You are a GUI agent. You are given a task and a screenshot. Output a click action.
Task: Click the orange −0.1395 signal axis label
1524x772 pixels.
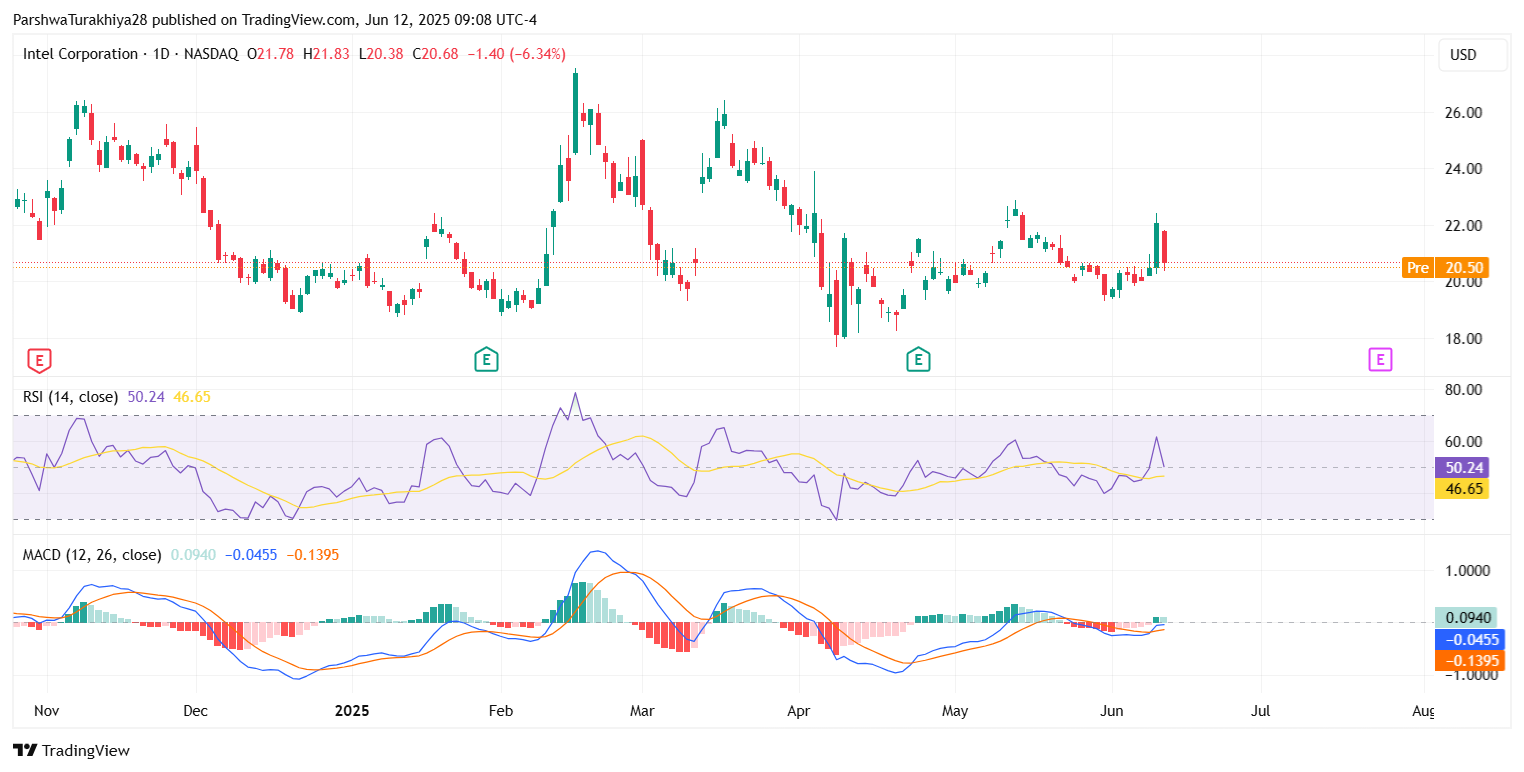click(1468, 661)
